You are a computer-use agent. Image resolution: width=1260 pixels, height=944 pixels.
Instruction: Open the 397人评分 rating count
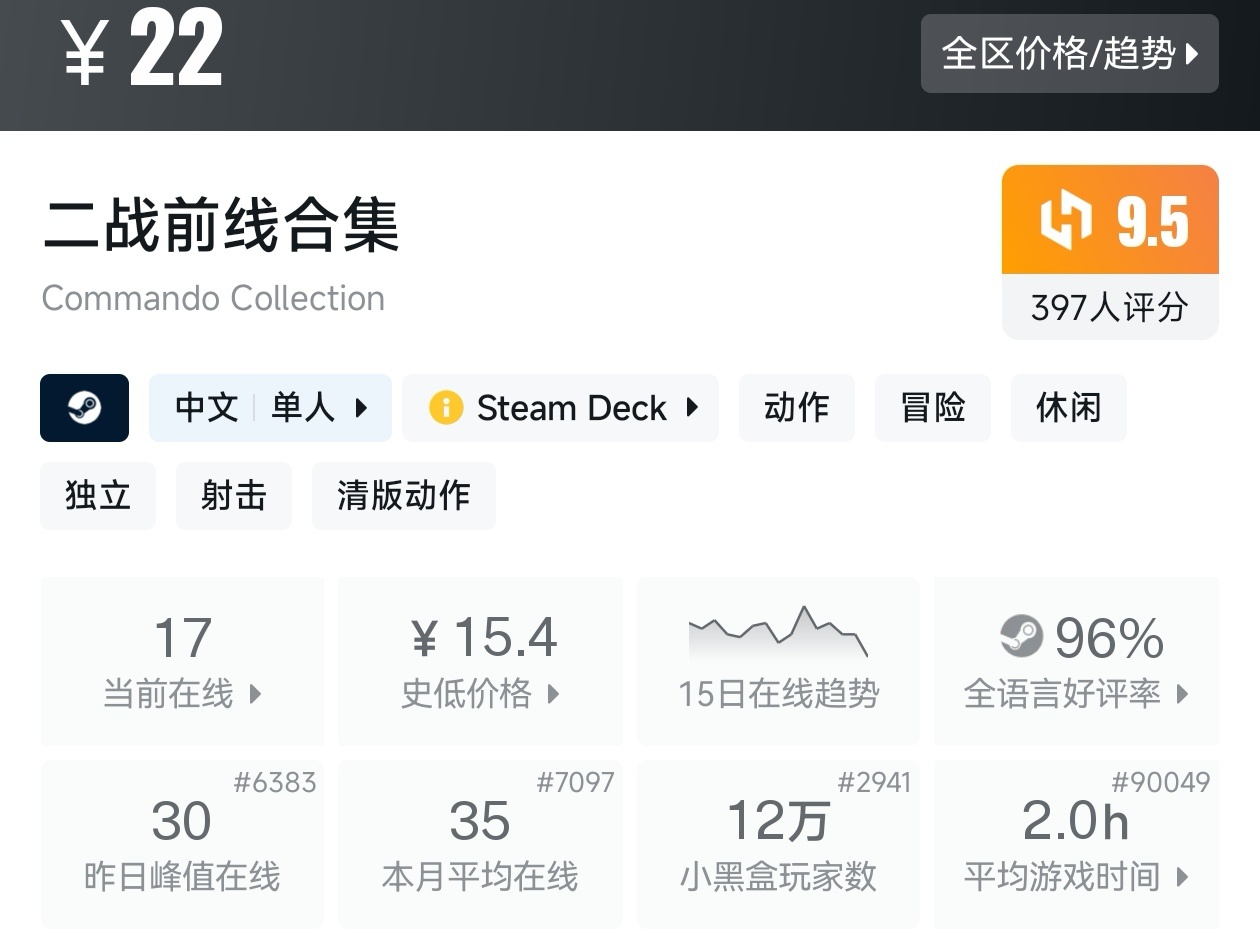point(1109,307)
